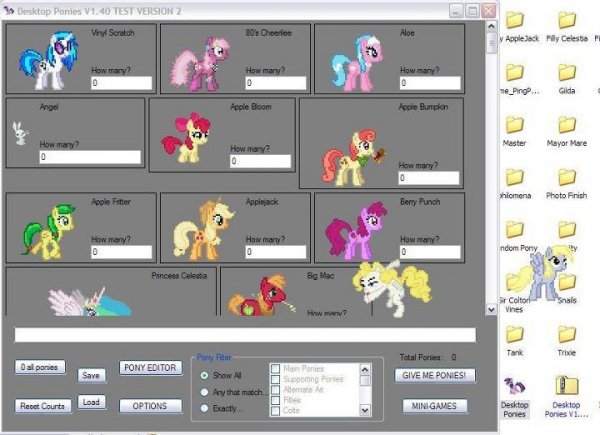Click Apple Fritter How many field

coord(122,252)
